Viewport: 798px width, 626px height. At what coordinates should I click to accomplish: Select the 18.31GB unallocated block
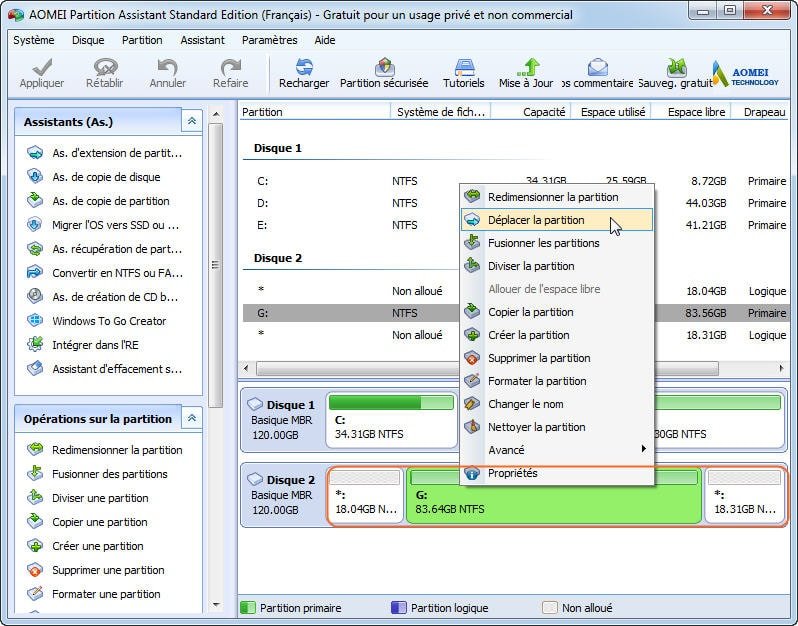745,496
